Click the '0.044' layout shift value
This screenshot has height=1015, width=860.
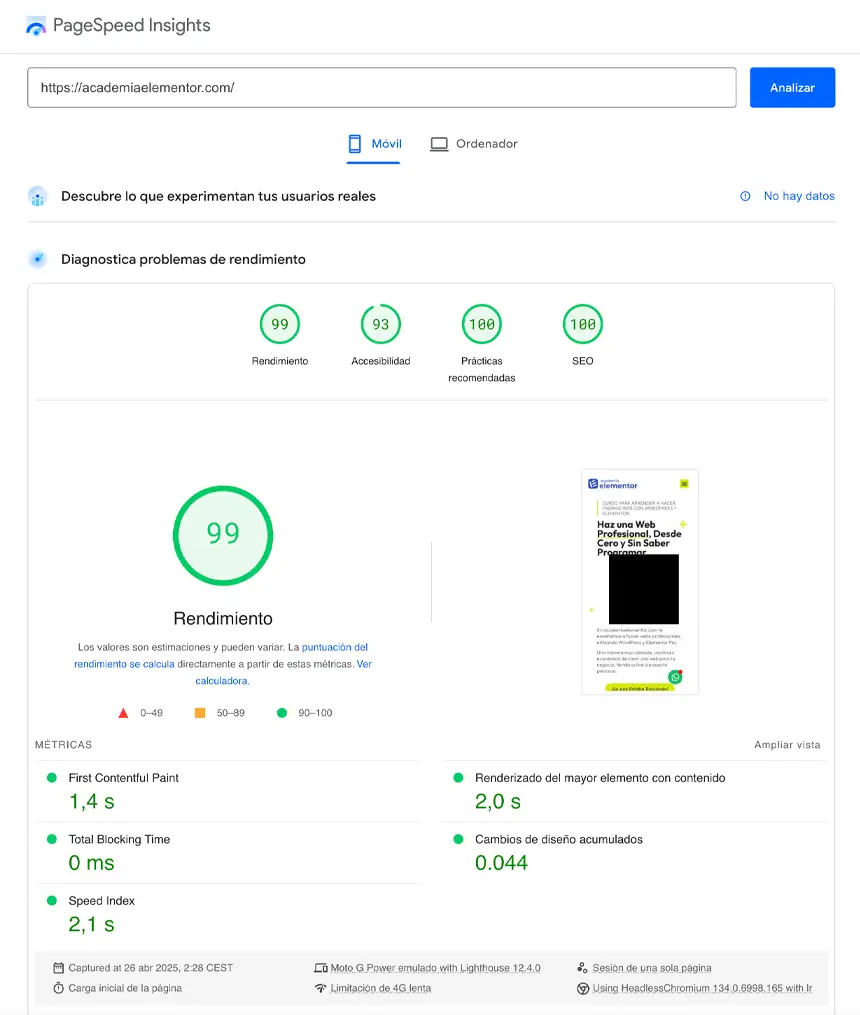click(502, 863)
